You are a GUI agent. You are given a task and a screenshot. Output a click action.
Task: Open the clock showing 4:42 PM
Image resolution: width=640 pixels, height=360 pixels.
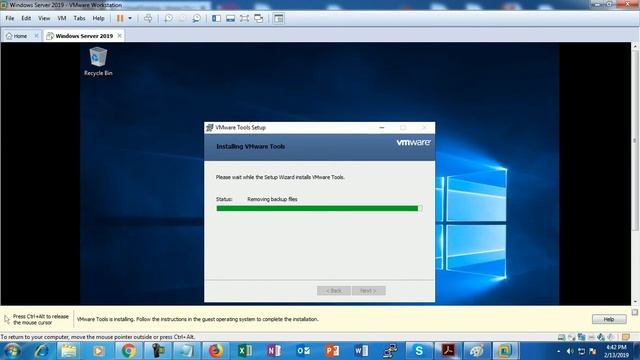pos(616,351)
